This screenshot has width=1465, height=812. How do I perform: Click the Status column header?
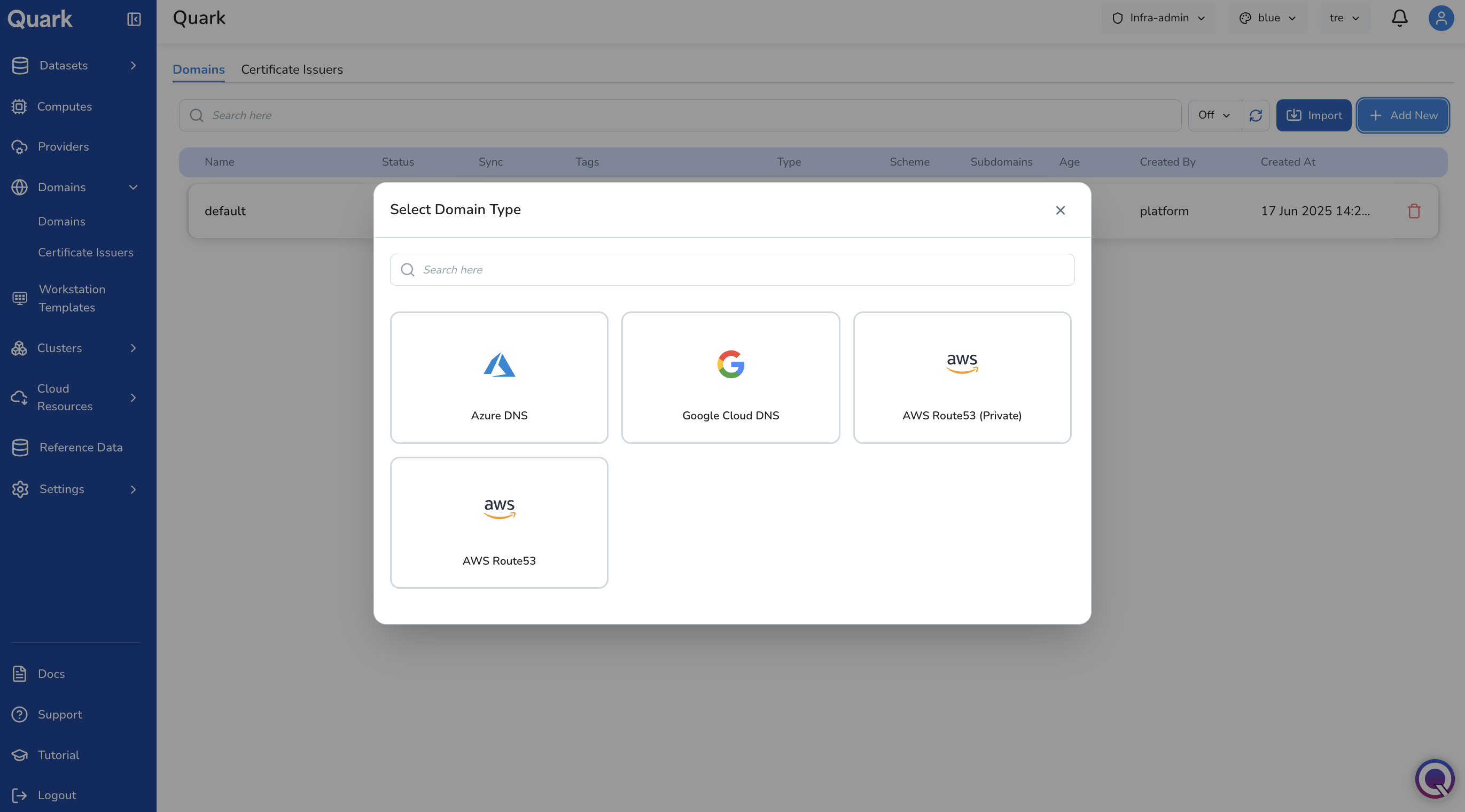[x=398, y=162]
